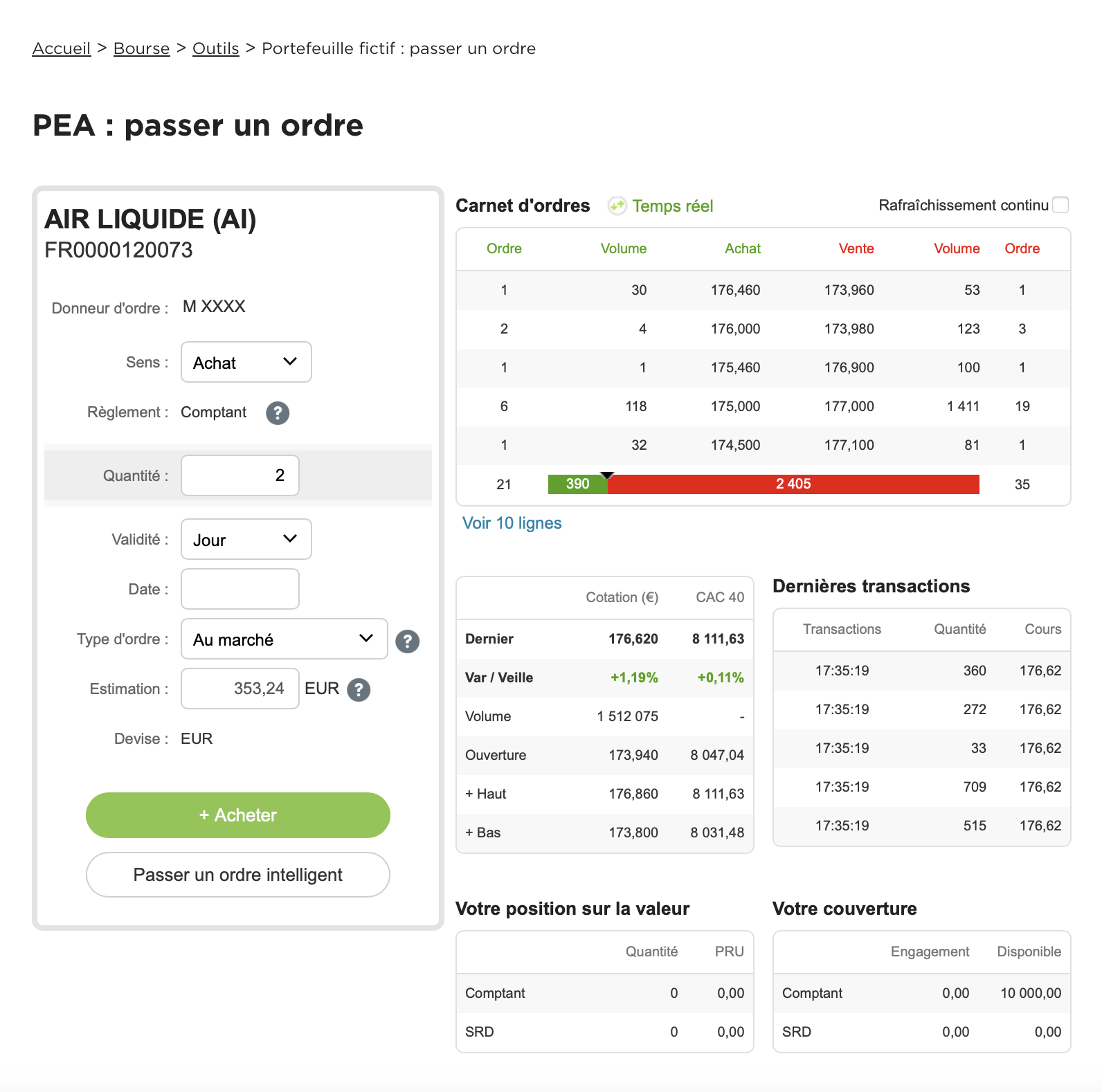1102x1092 pixels.
Task: Click transaction quantity 515
Action: (975, 826)
